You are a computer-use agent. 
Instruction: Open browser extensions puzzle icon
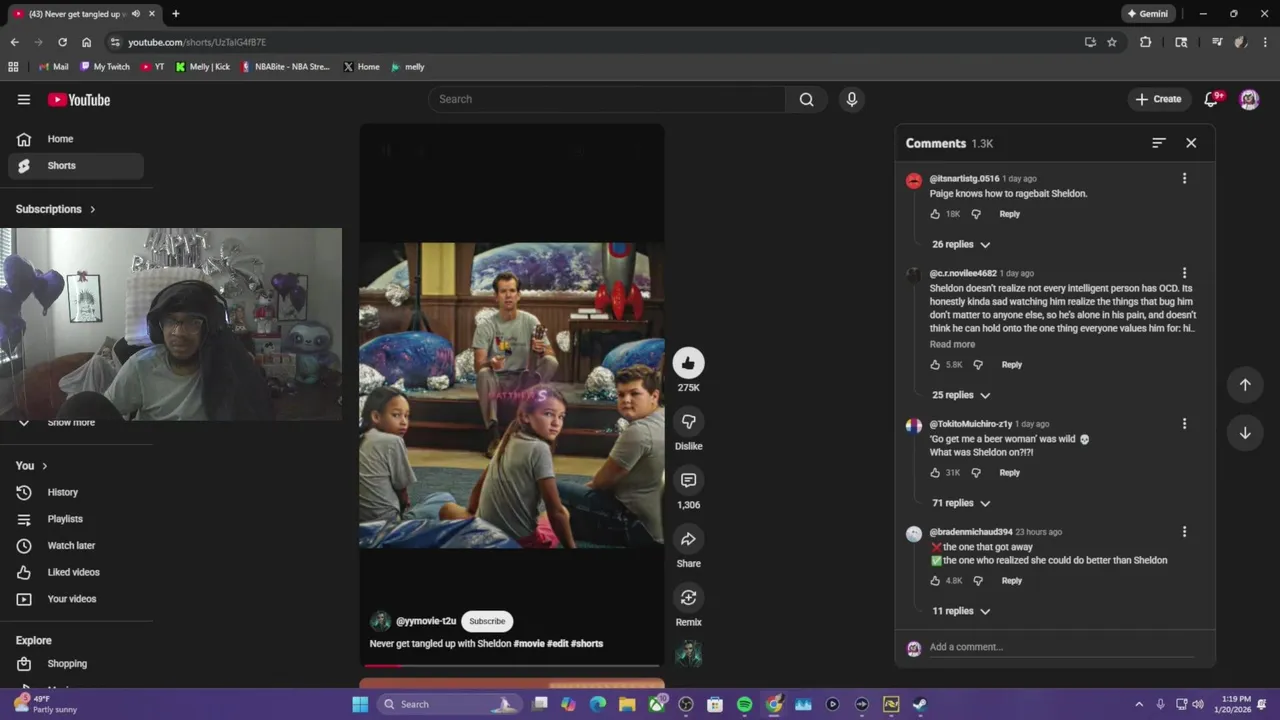pos(1146,42)
